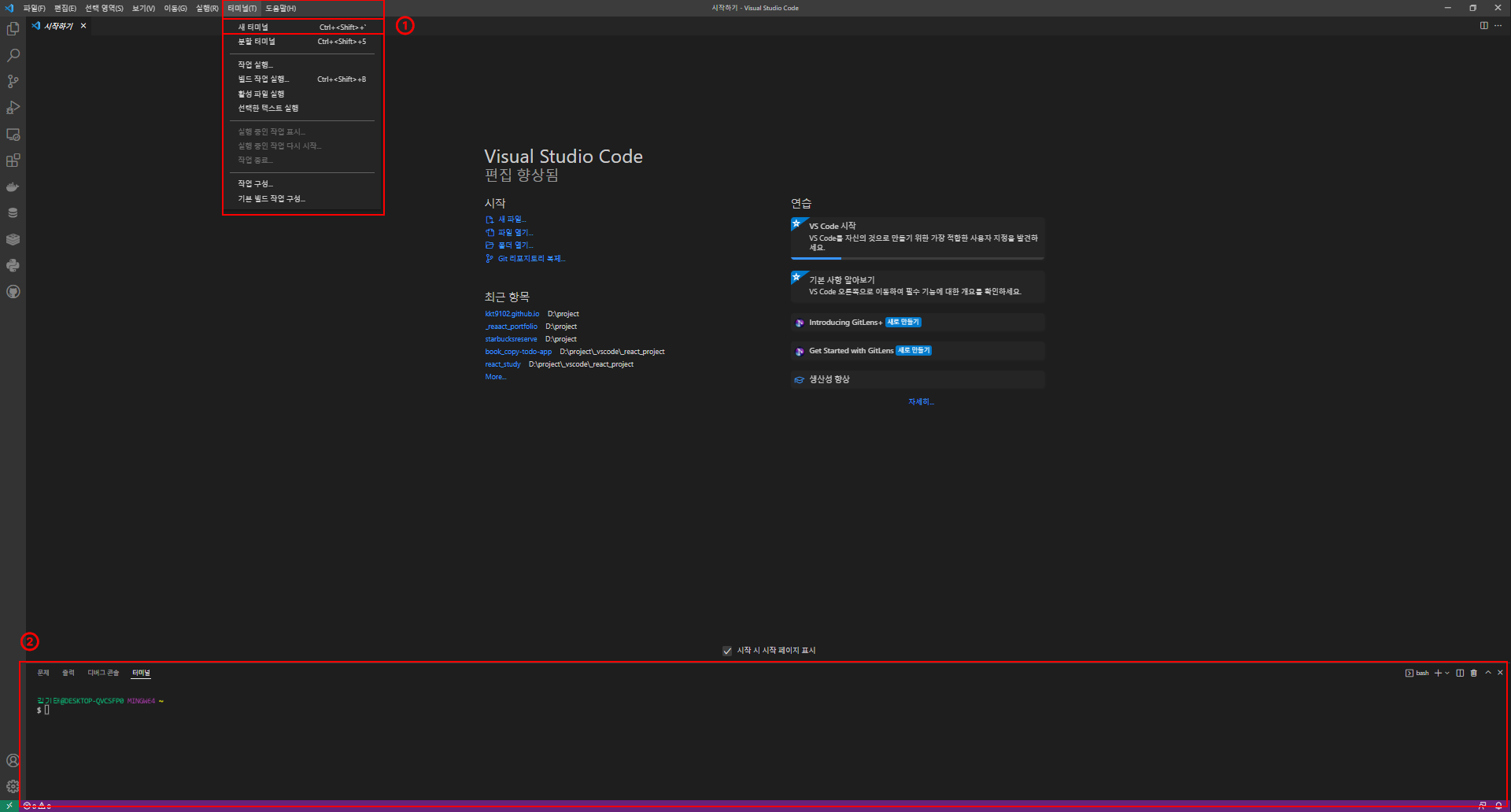Choose 새 터미널 from the Terminal menu

[302, 27]
